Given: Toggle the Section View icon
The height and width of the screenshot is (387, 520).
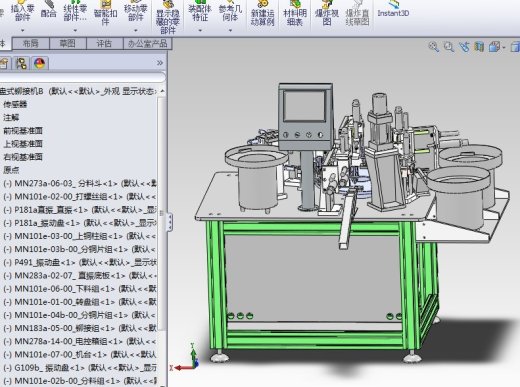Looking at the screenshot, I should (479, 47).
